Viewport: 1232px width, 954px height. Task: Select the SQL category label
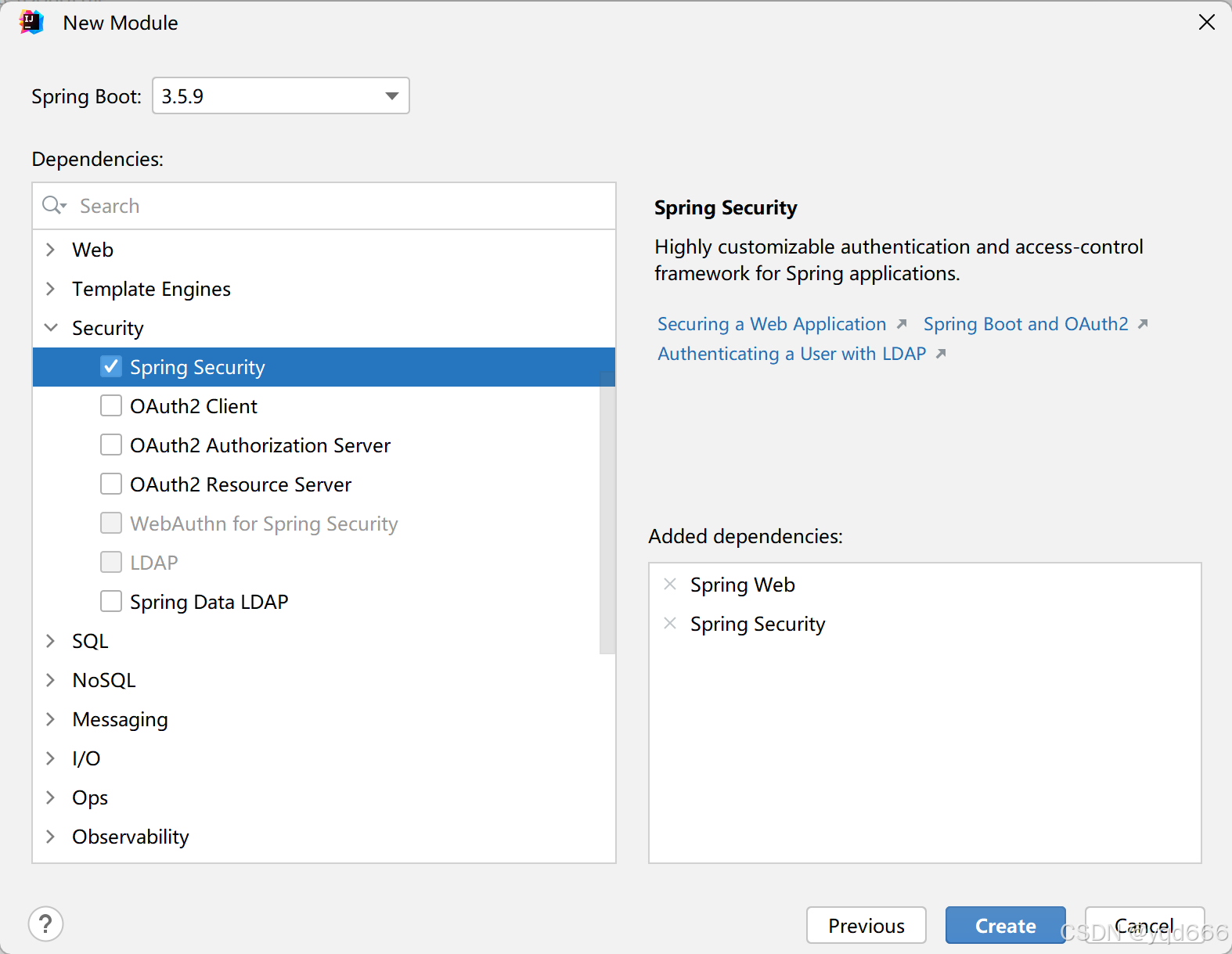(x=90, y=641)
